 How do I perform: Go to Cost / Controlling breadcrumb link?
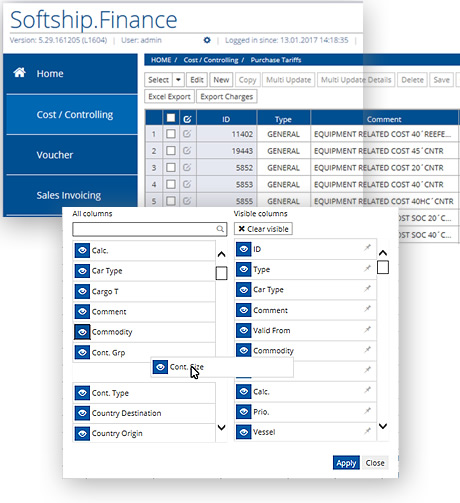(x=211, y=60)
